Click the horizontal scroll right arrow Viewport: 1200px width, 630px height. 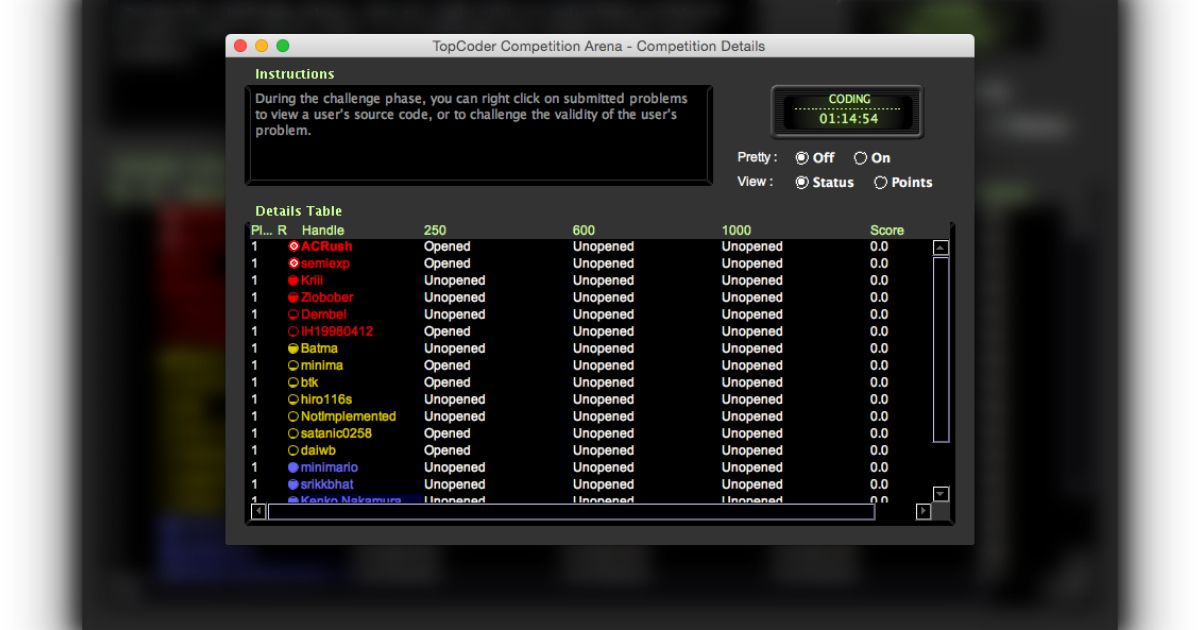tap(923, 512)
